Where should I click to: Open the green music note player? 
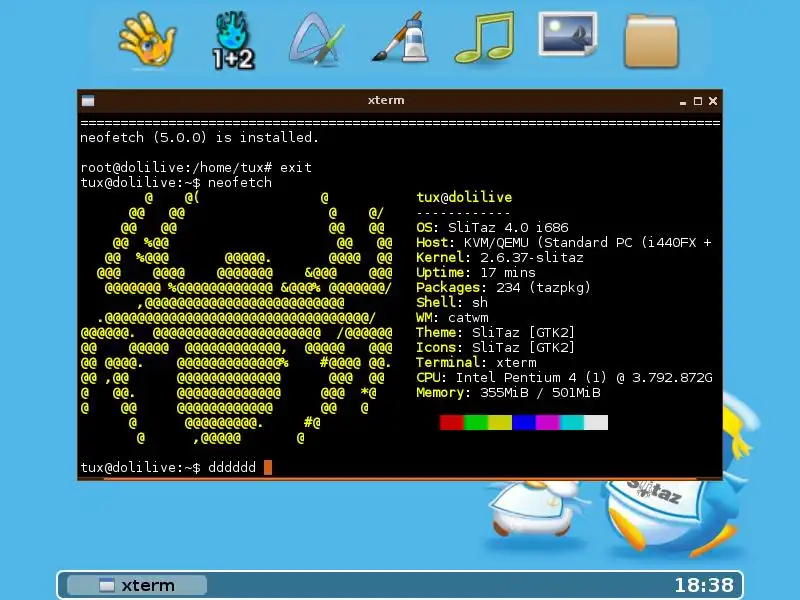point(484,38)
